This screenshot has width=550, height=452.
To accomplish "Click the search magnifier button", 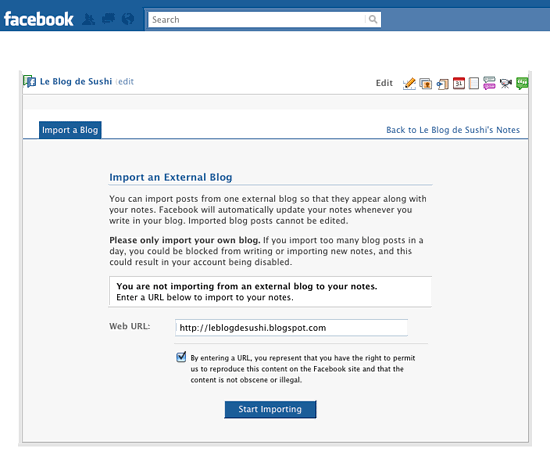I will (x=373, y=19).
